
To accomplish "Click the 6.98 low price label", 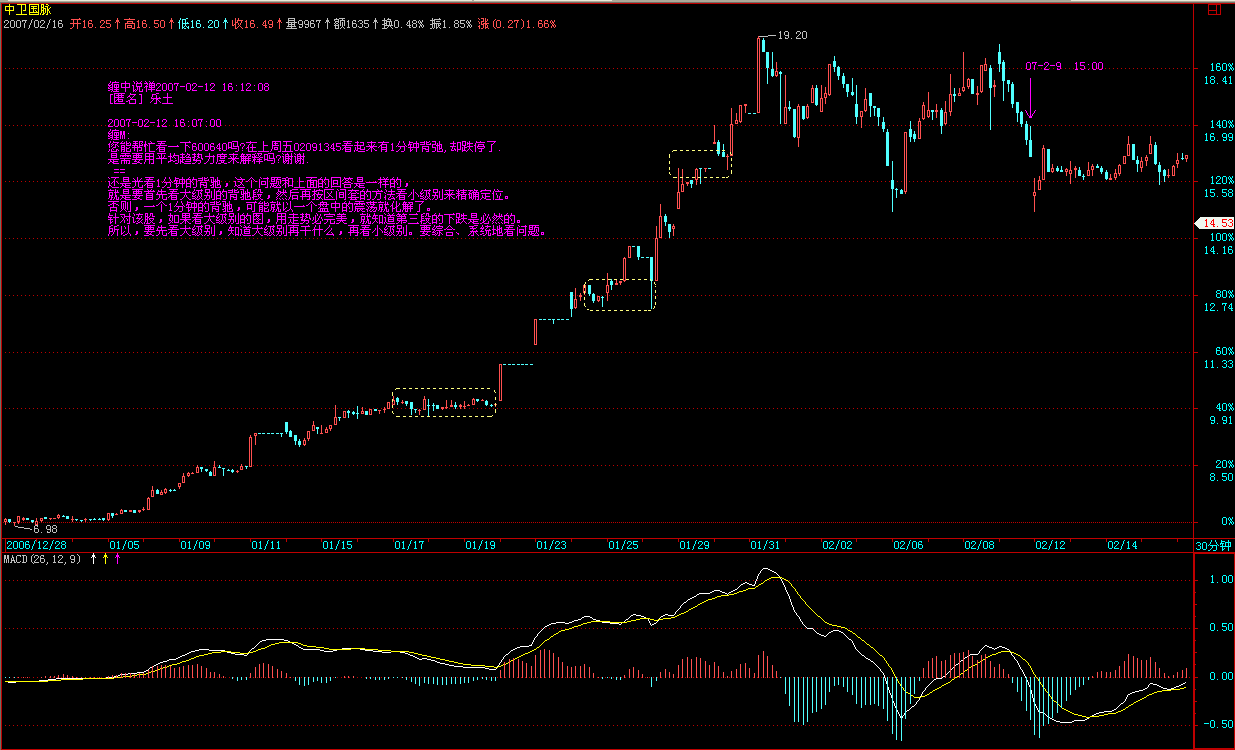I will [x=45, y=528].
